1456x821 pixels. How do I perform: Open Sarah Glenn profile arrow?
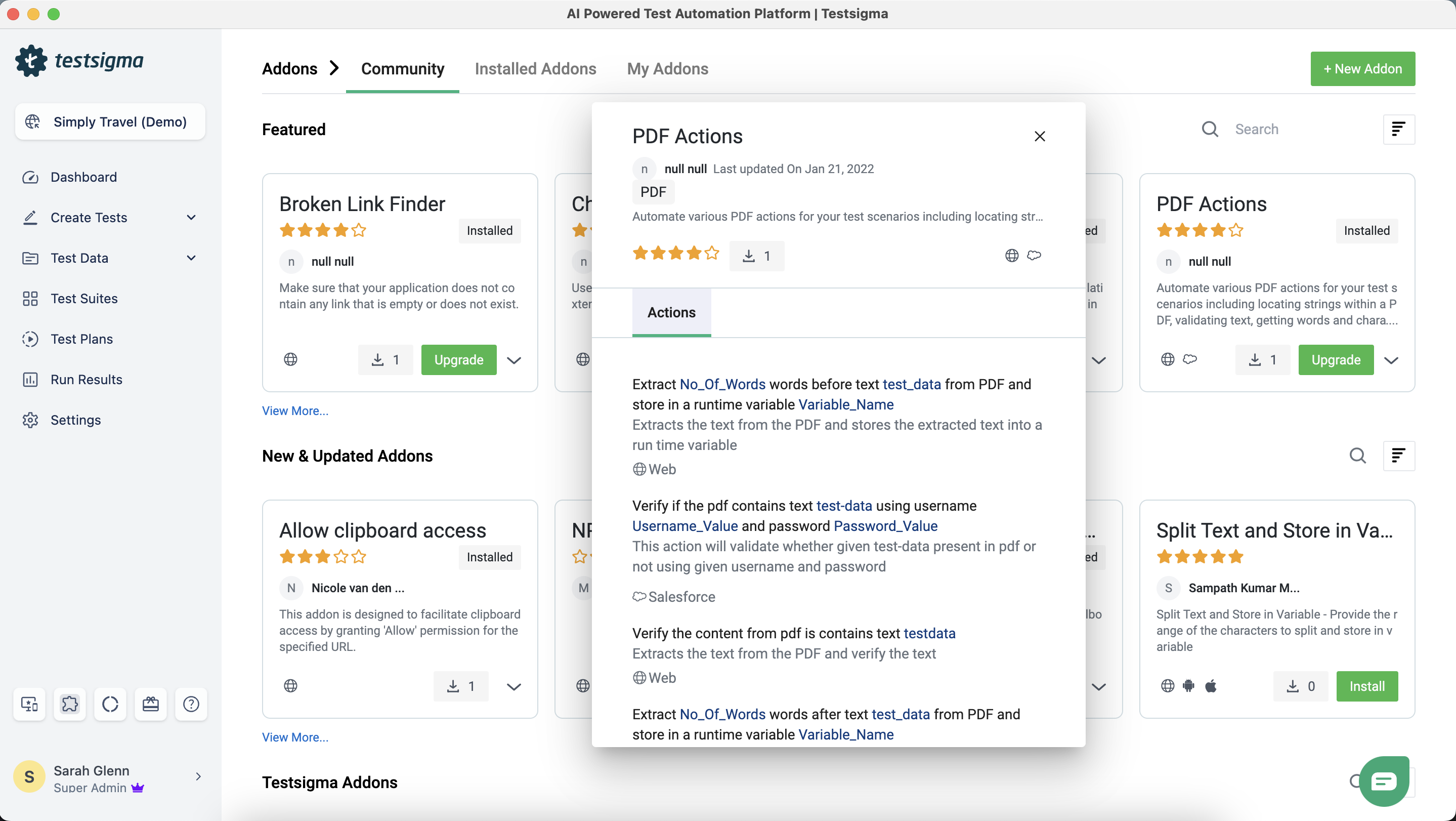(198, 776)
